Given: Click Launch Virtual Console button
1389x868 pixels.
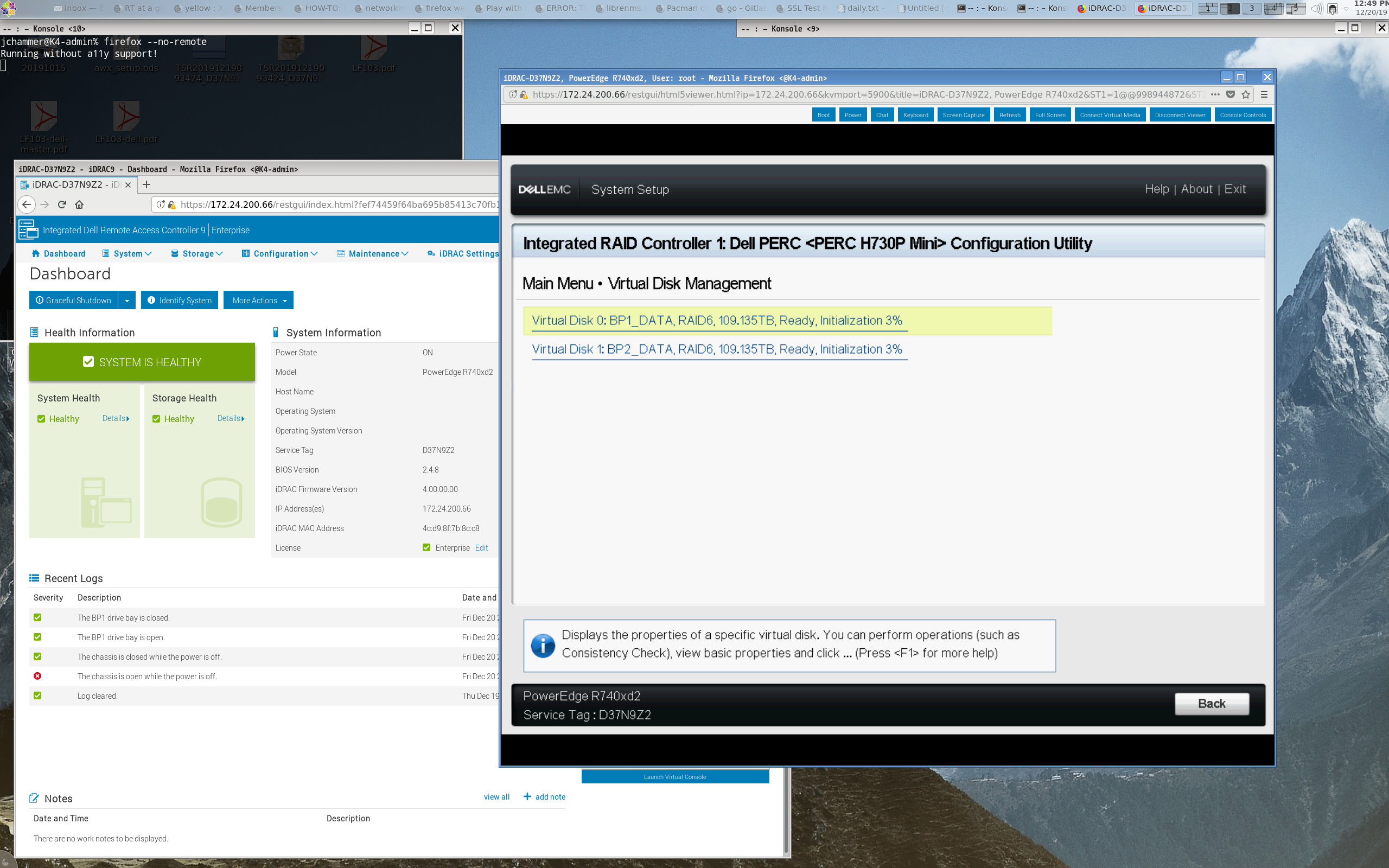Looking at the screenshot, I should click(x=675, y=777).
